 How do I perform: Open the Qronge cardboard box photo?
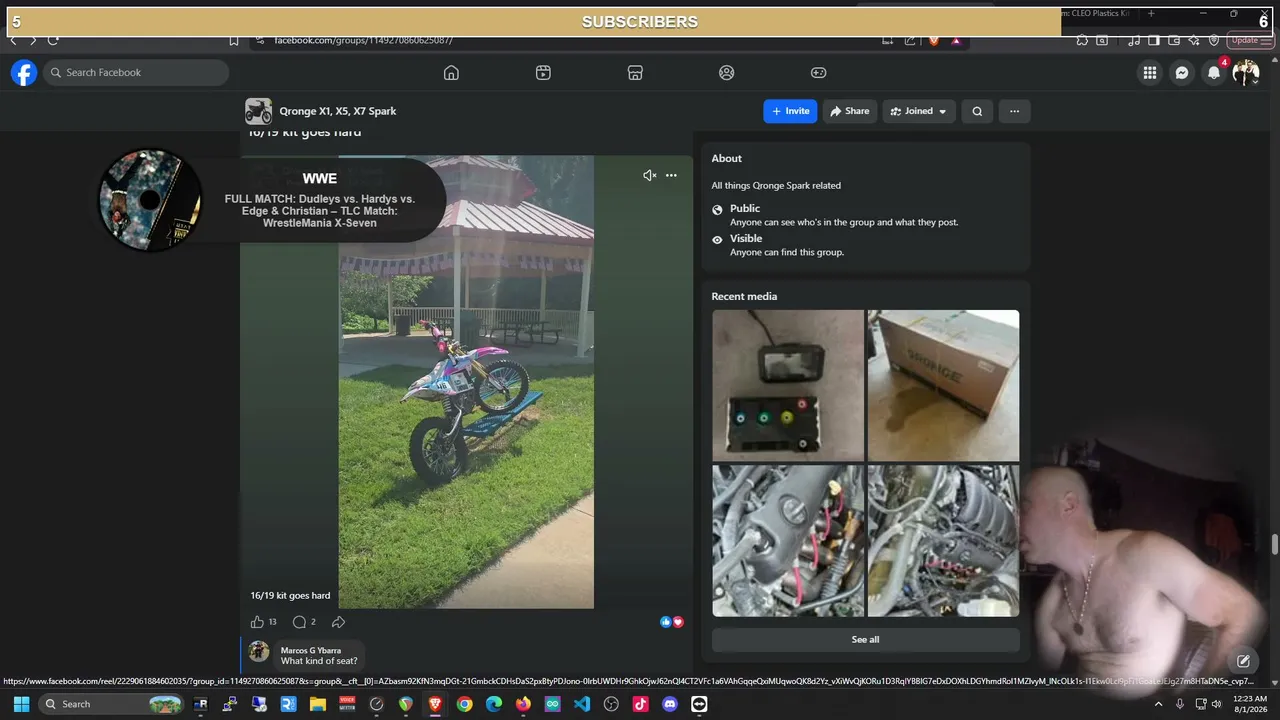pyautogui.click(x=943, y=385)
